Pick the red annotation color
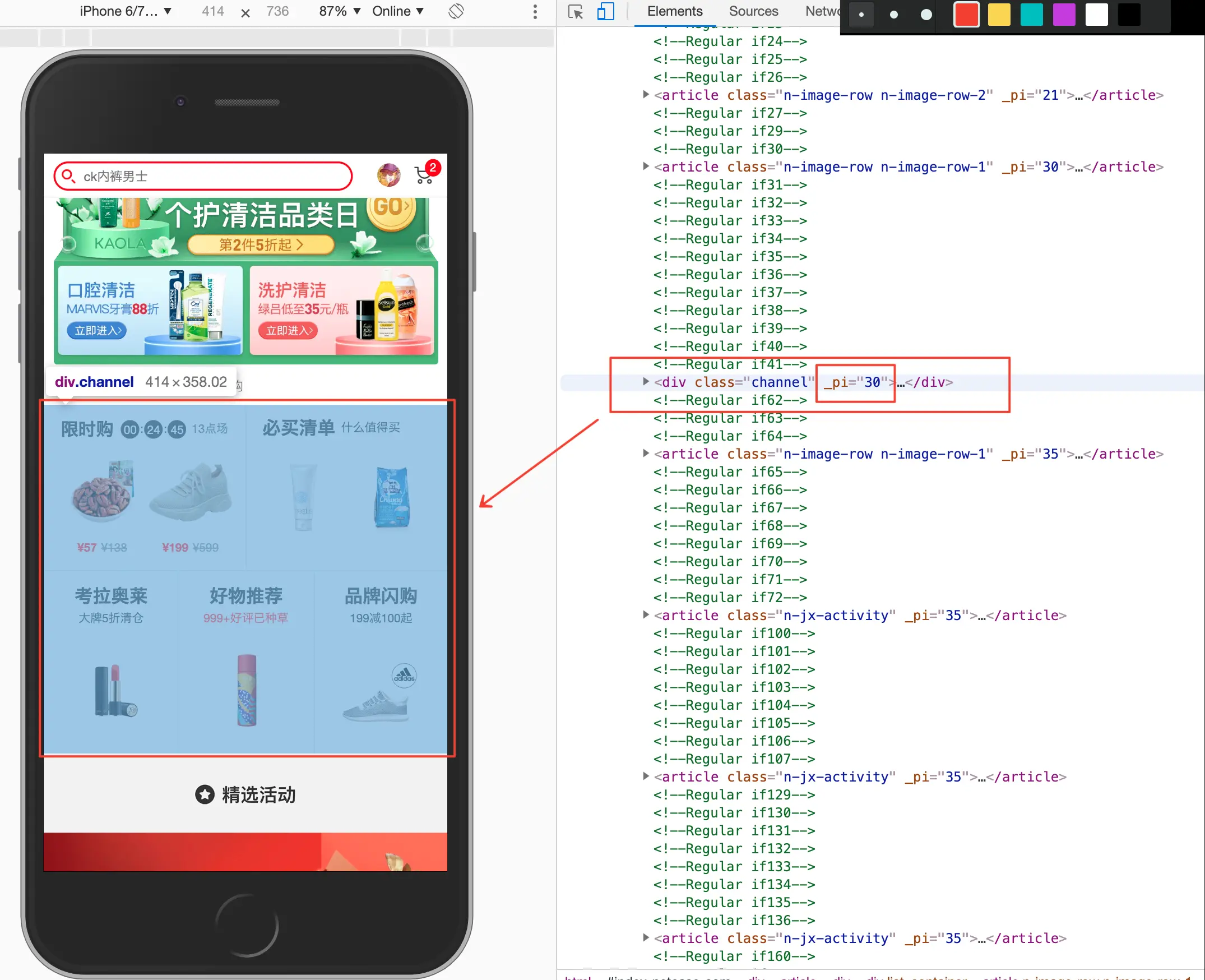1205x980 pixels. click(966, 15)
